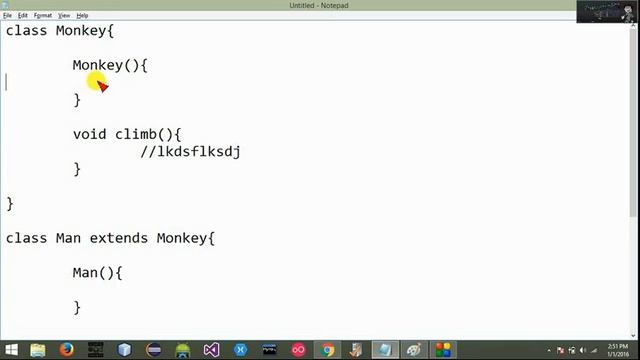Open the Help menu
Screen dimensions: 640x360
point(82,16)
